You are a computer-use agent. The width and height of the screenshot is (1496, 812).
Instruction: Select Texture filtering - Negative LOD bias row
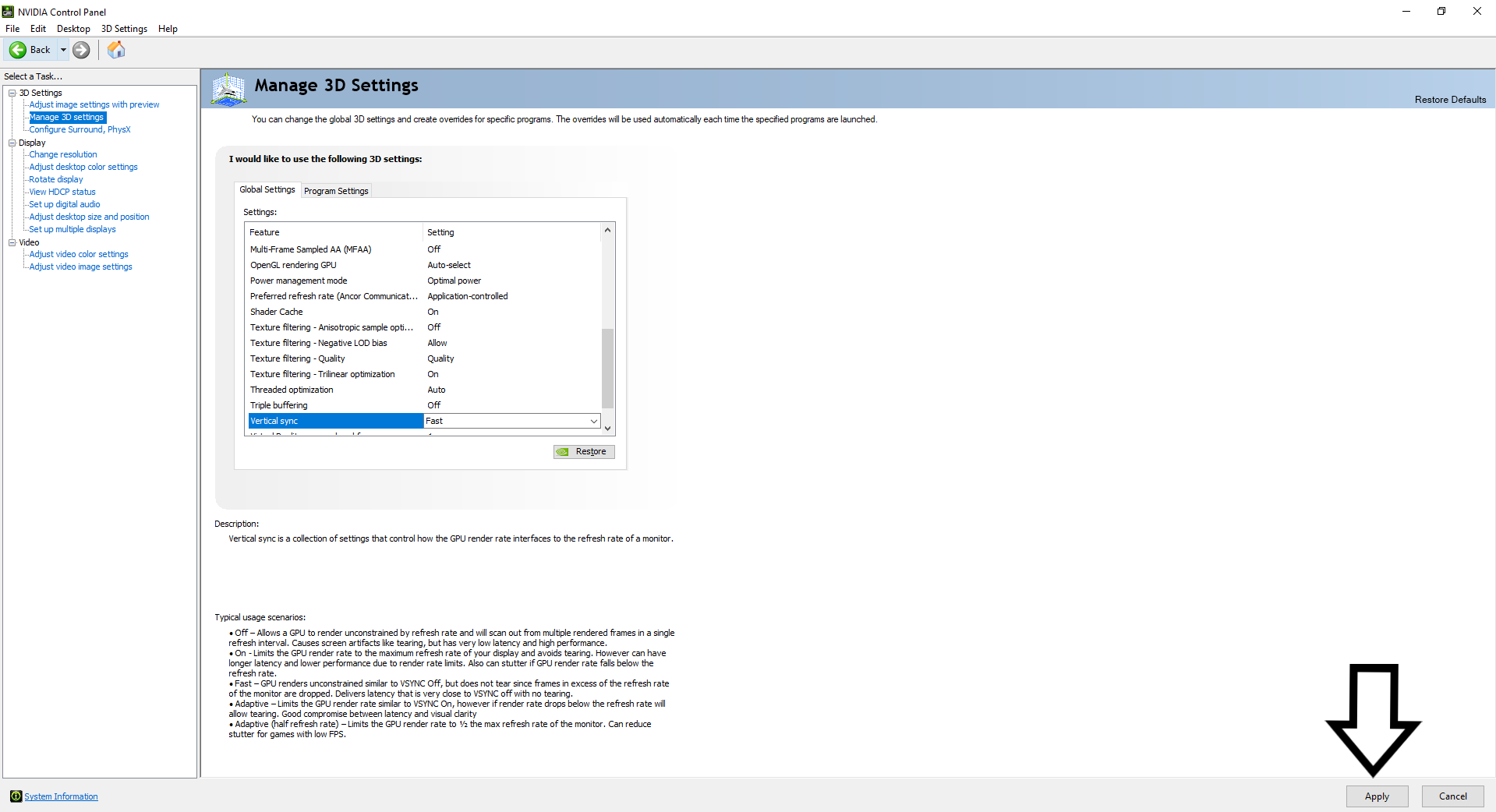pyautogui.click(x=424, y=343)
